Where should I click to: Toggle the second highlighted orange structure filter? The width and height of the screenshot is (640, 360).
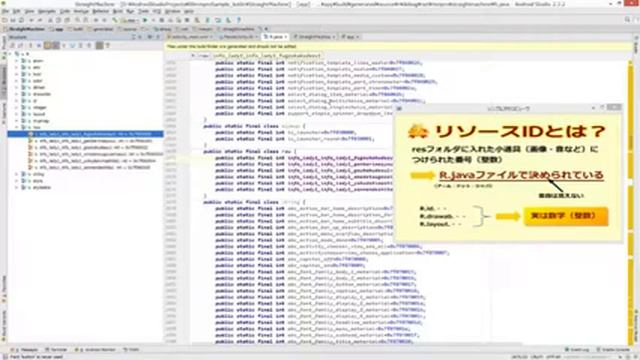click(56, 45)
